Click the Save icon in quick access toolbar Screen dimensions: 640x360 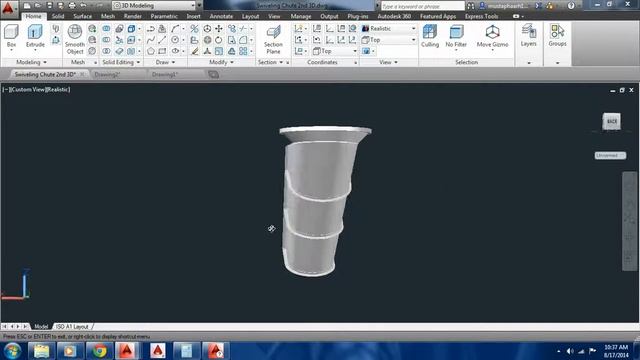tap(49, 5)
